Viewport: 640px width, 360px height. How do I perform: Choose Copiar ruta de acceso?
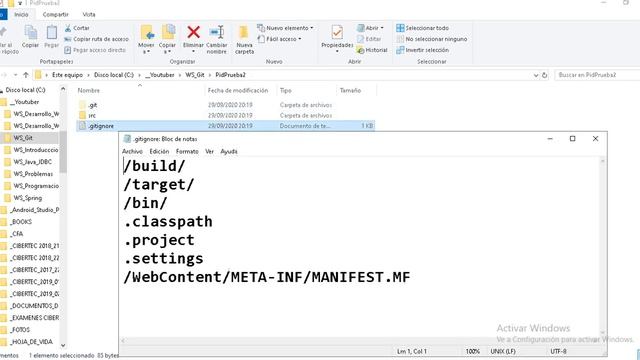tap(96, 39)
